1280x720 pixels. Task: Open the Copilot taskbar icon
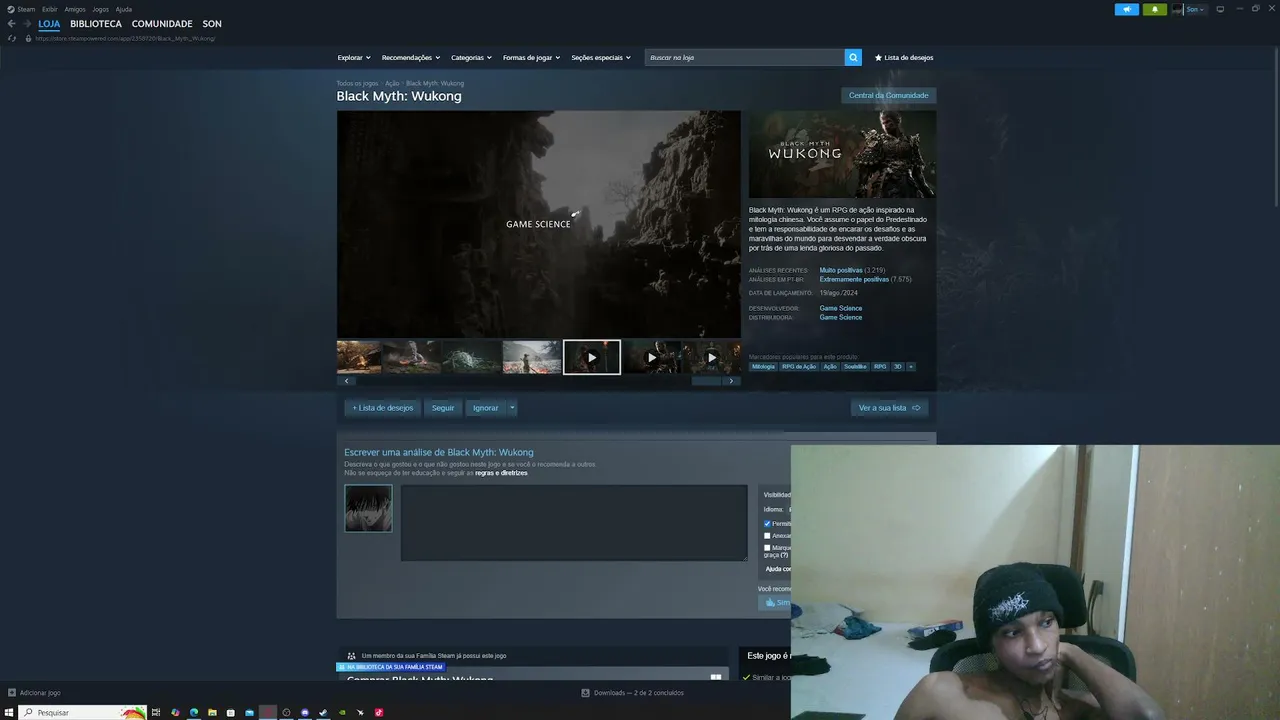coord(175,712)
